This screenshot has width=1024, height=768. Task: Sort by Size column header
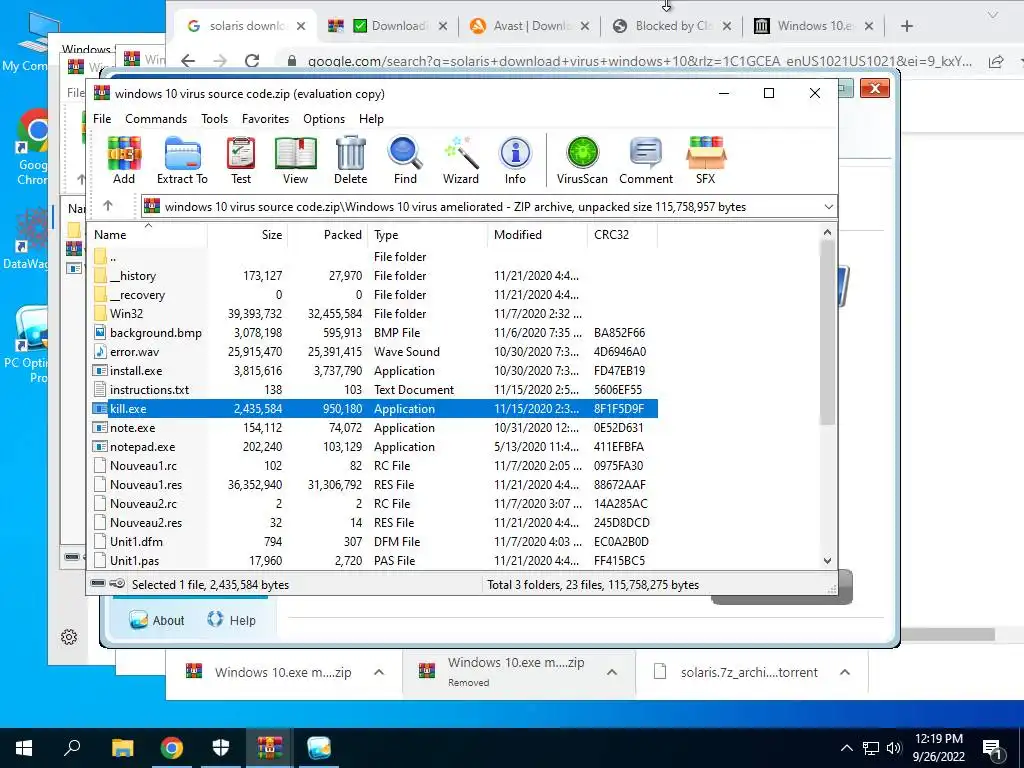tap(248, 234)
